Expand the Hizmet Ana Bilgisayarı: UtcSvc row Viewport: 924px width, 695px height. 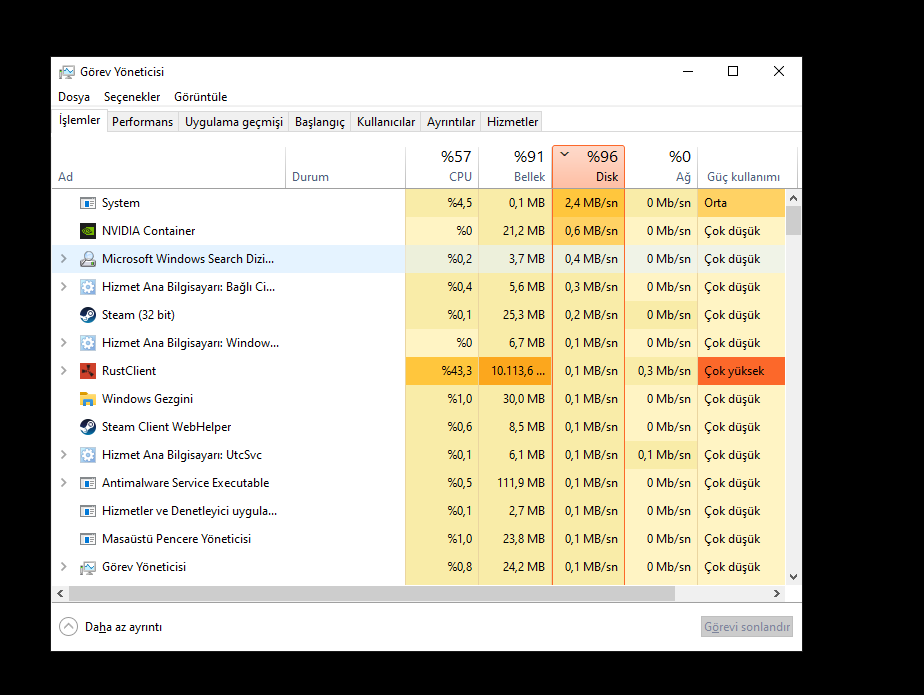tap(64, 455)
